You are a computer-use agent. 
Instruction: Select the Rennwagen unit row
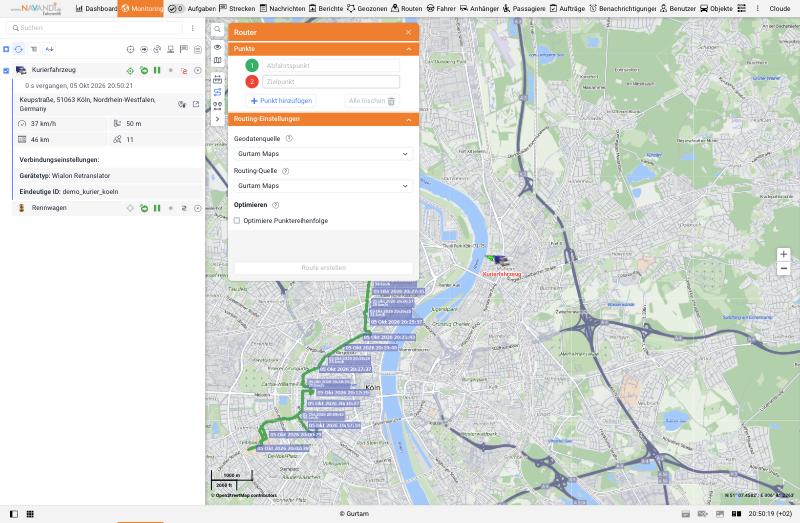click(x=108, y=208)
